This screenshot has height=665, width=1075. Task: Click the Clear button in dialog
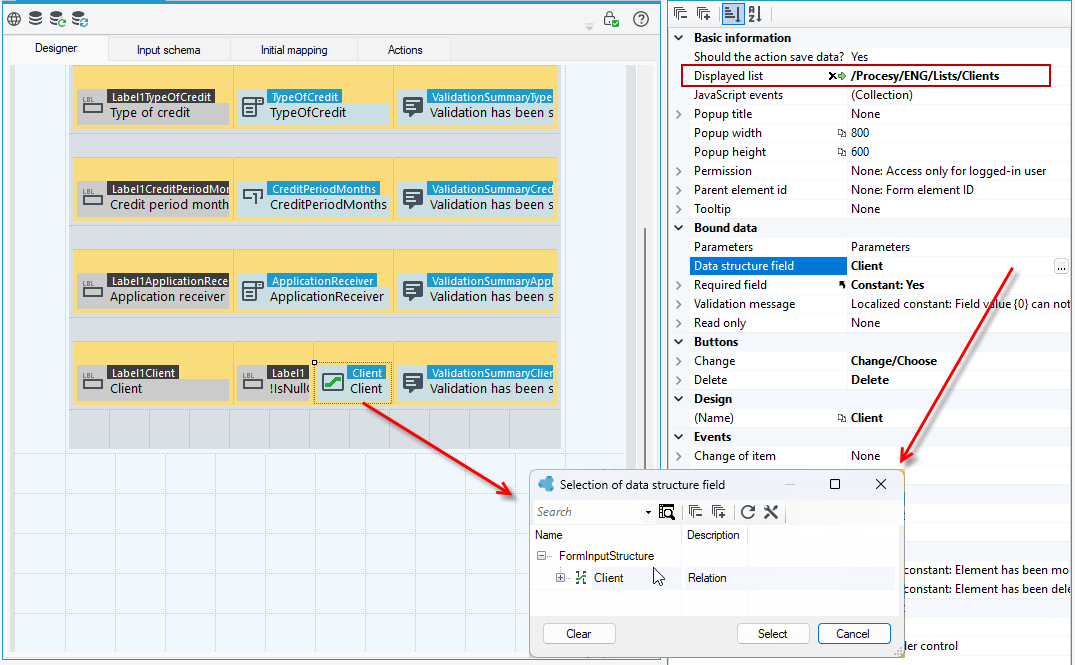(x=579, y=633)
